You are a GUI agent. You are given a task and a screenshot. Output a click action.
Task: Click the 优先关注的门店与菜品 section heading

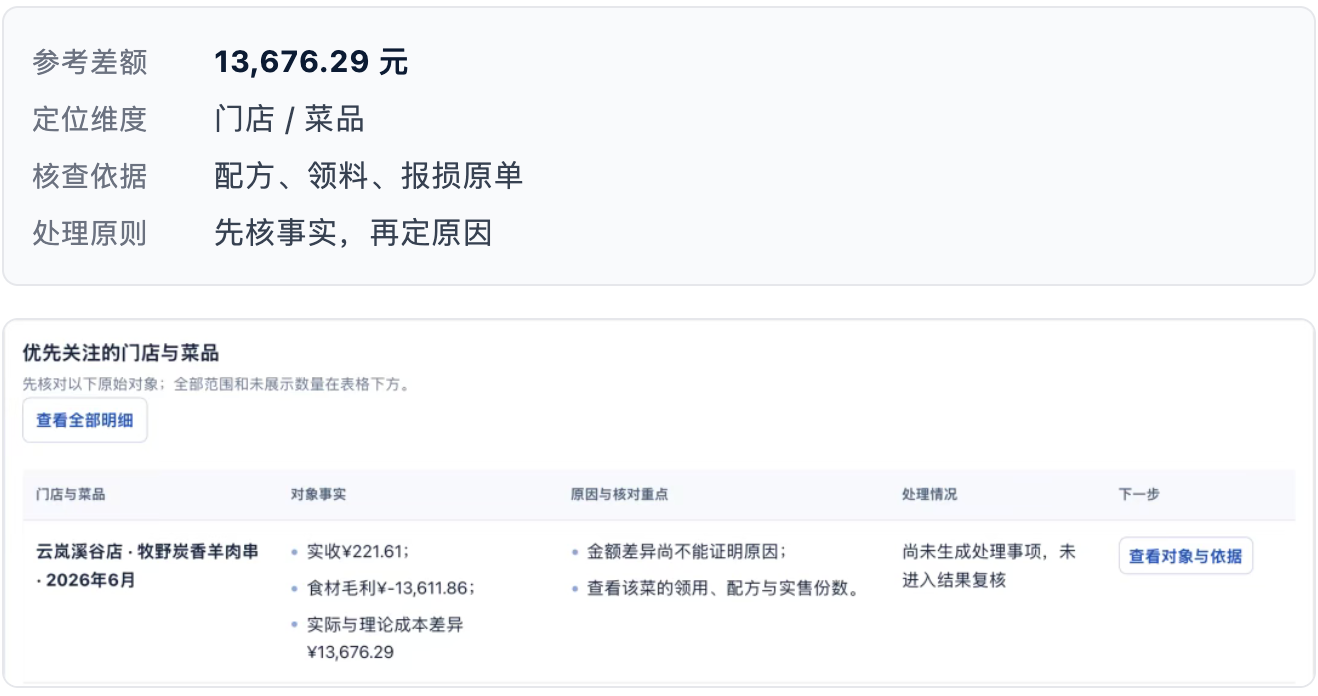(121, 352)
